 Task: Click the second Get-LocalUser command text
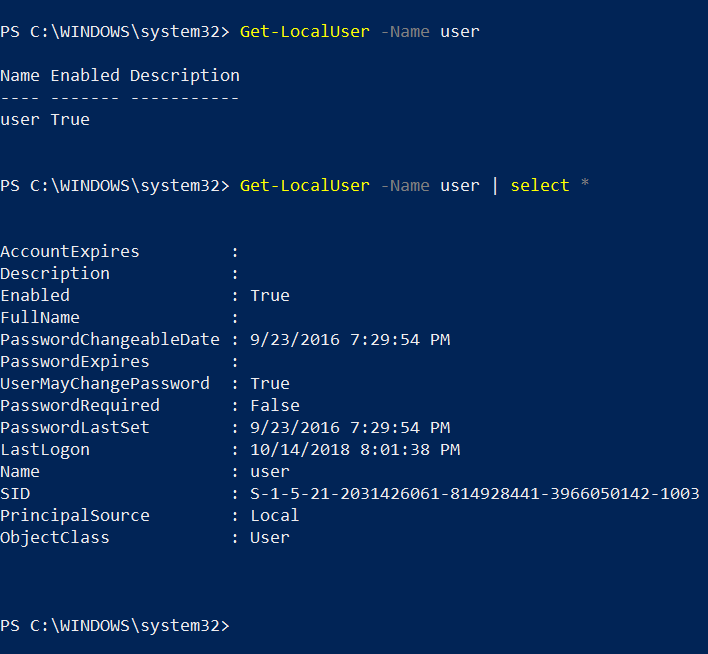point(305,186)
